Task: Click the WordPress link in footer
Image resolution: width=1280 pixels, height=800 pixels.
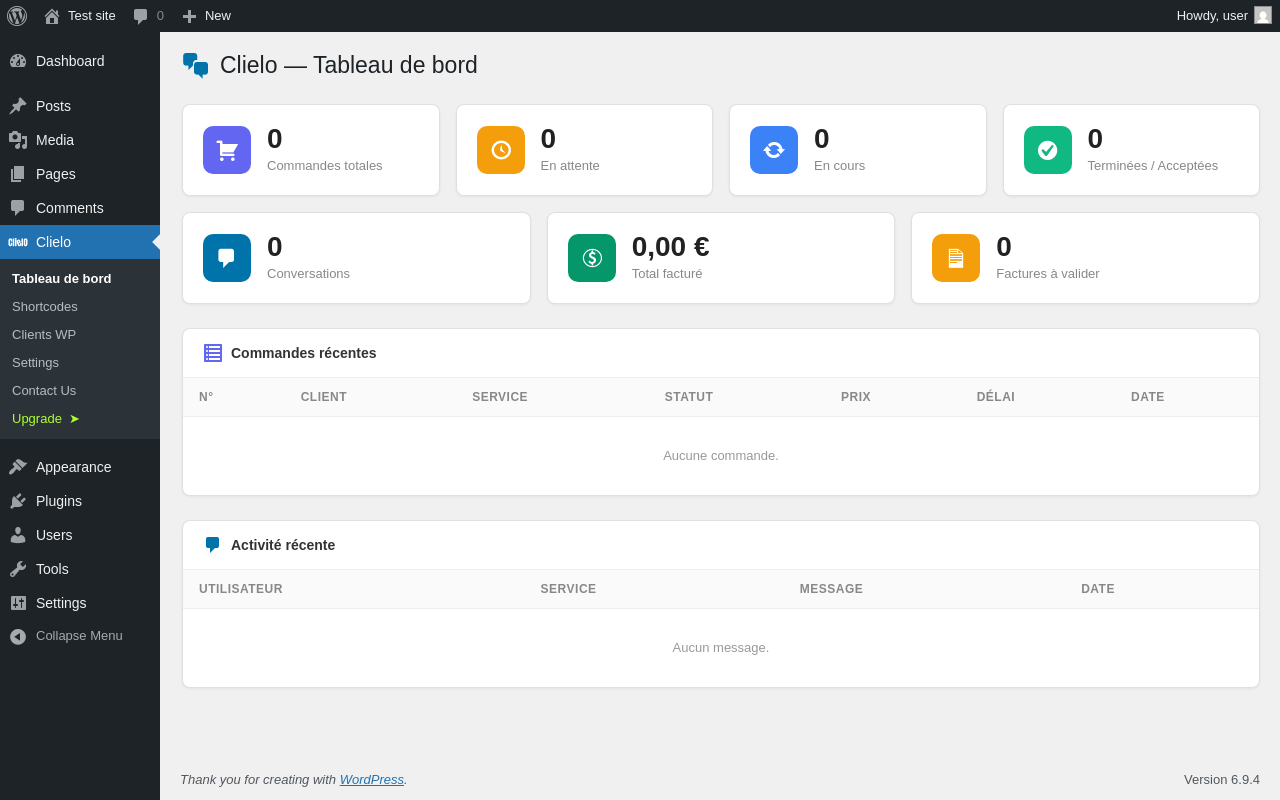Action: coord(372,779)
